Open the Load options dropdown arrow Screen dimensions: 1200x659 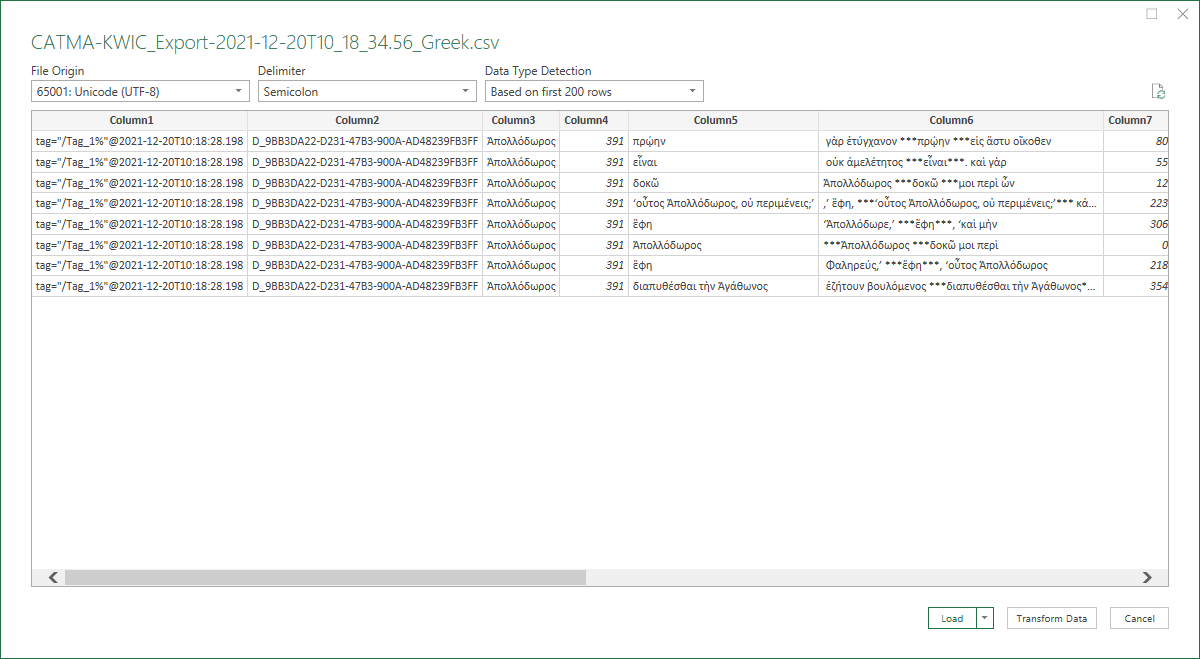(x=984, y=618)
